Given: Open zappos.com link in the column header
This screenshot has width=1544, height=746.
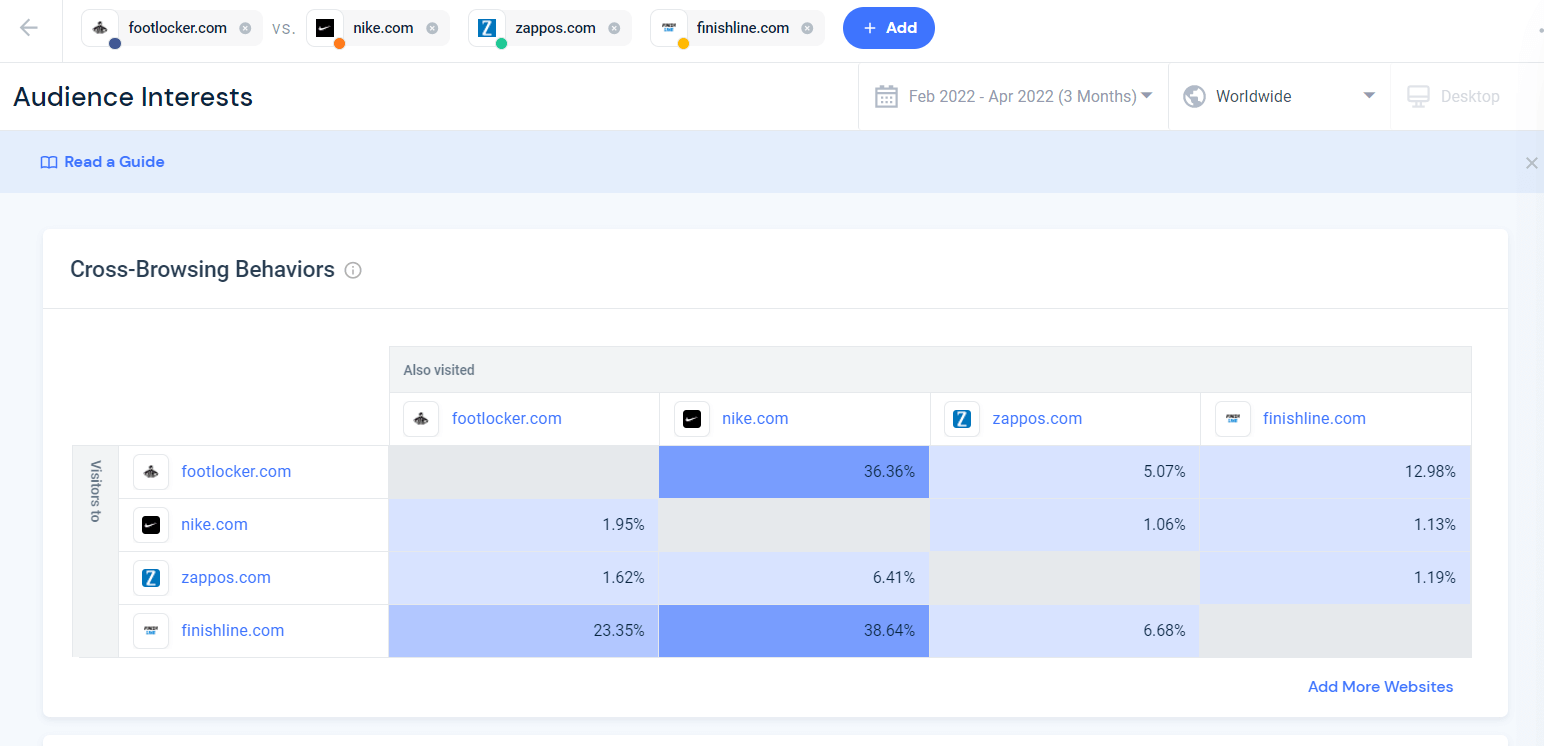Looking at the screenshot, I should [x=1037, y=419].
